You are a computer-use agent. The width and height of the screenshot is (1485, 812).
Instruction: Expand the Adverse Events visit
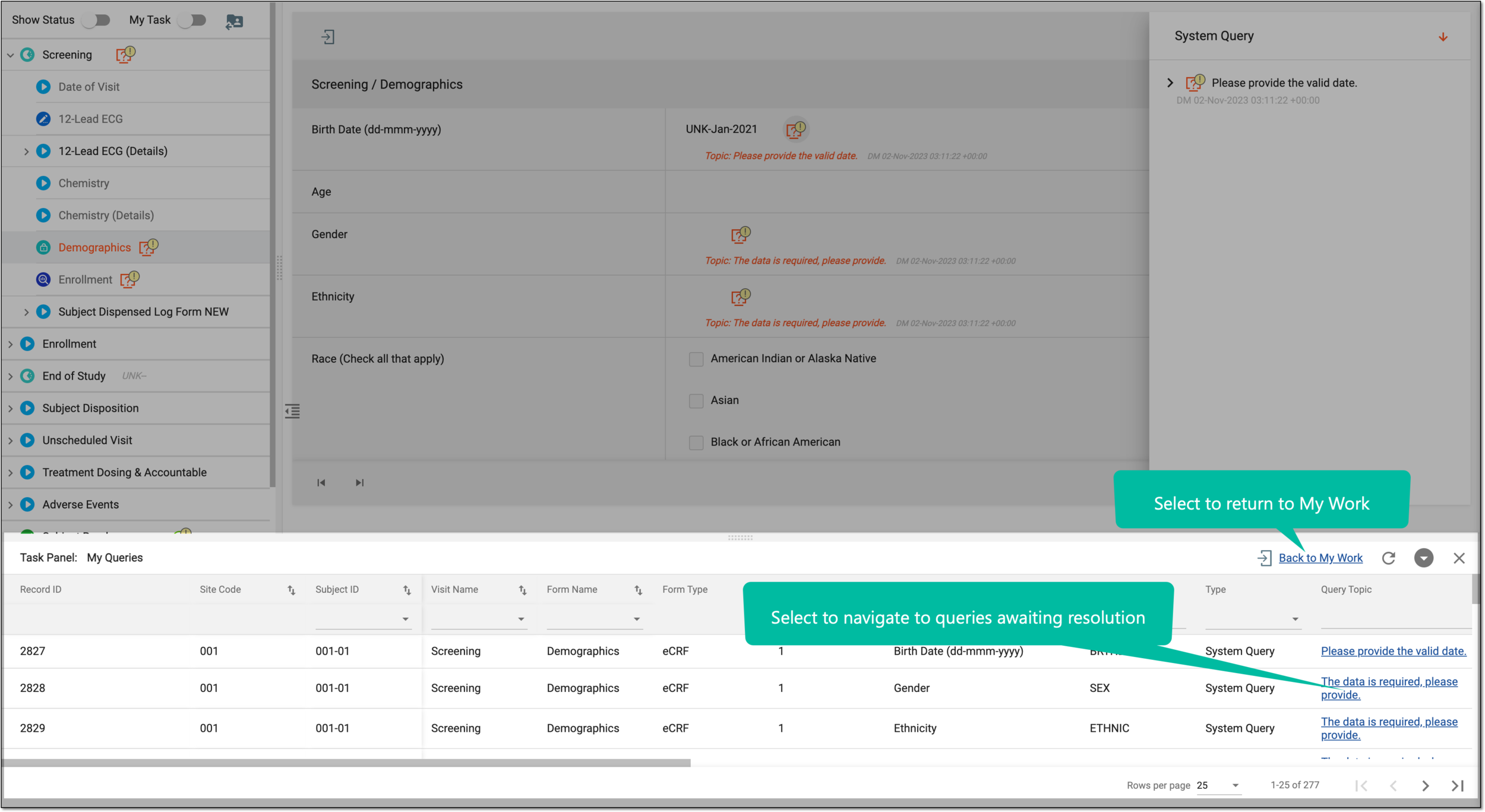point(11,504)
